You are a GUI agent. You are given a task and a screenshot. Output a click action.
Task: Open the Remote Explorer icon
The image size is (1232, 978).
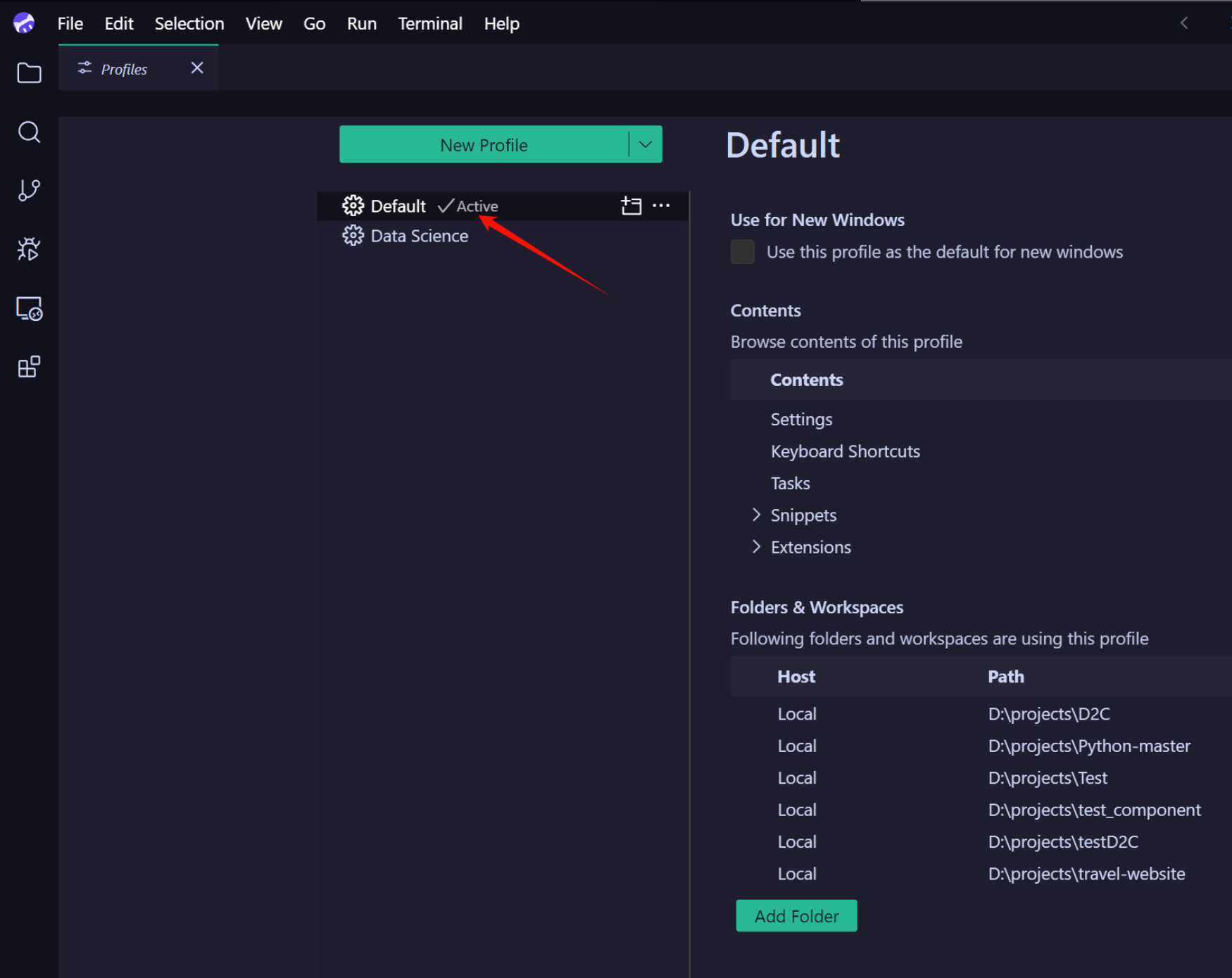(x=29, y=308)
